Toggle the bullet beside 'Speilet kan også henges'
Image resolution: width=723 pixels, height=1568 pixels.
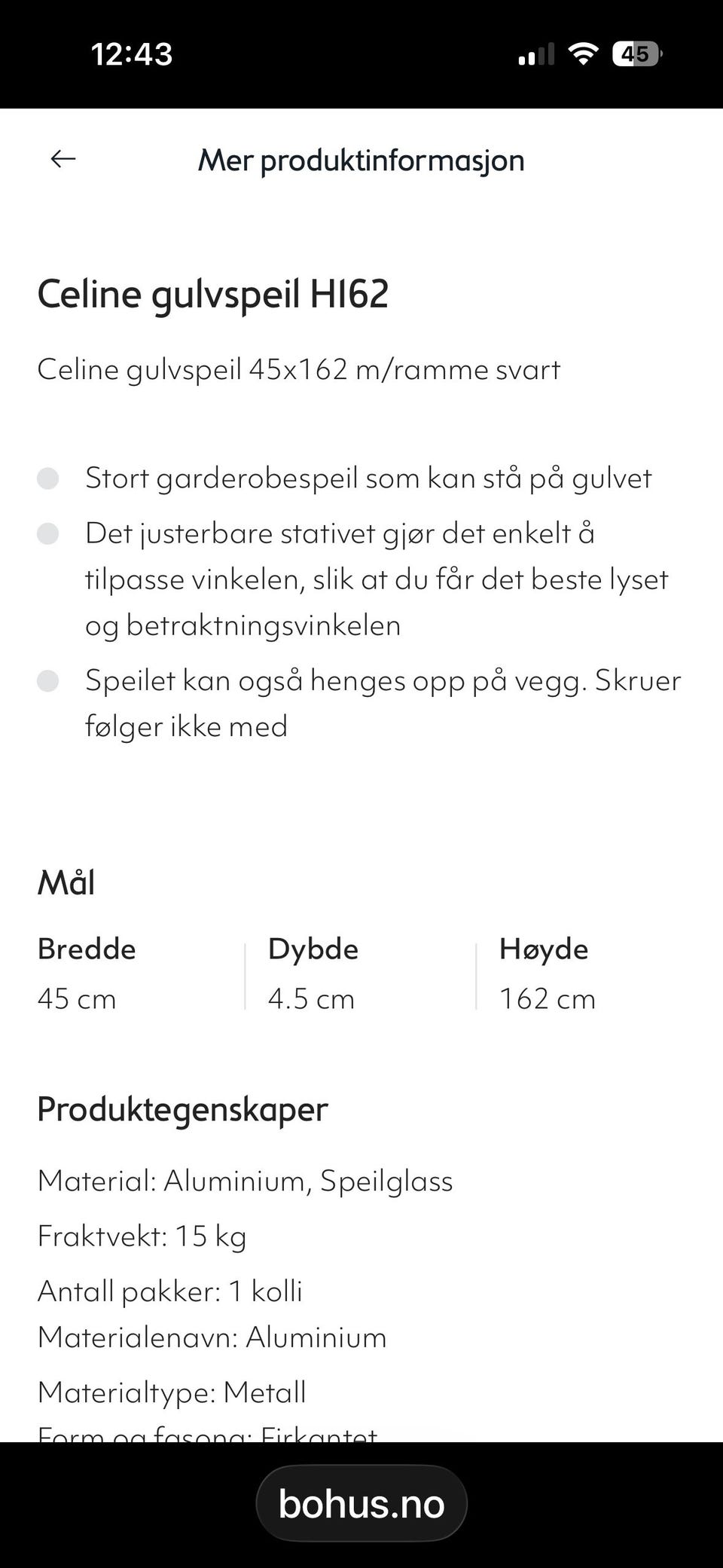(x=50, y=680)
